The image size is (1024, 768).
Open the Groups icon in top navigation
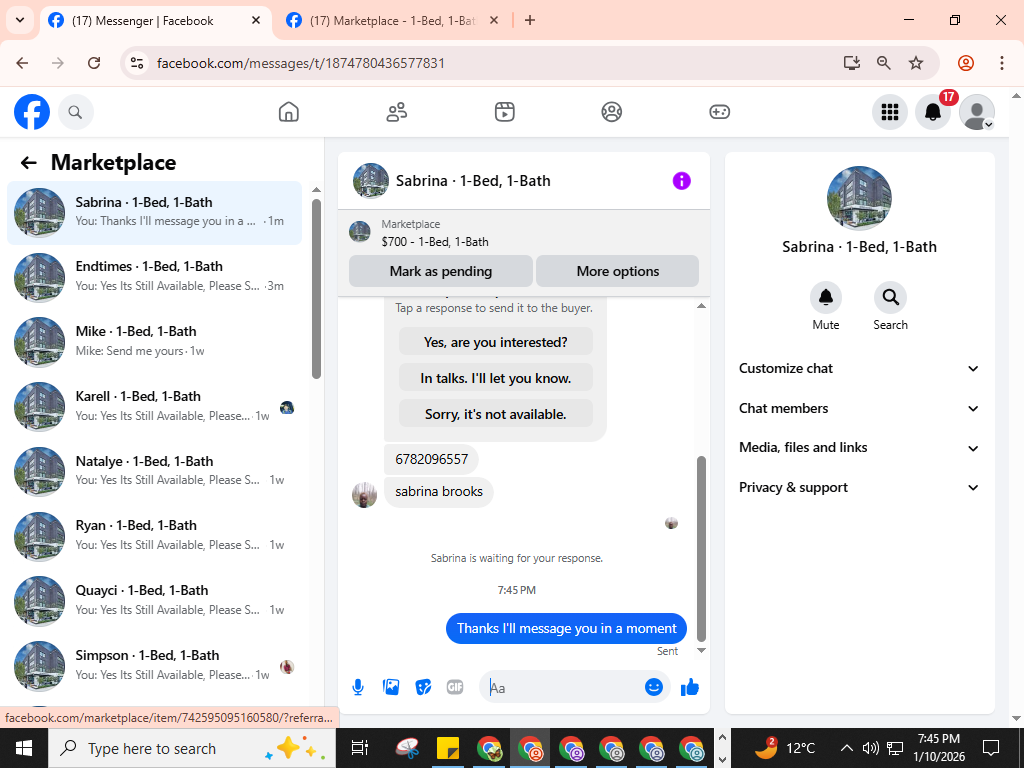point(612,112)
